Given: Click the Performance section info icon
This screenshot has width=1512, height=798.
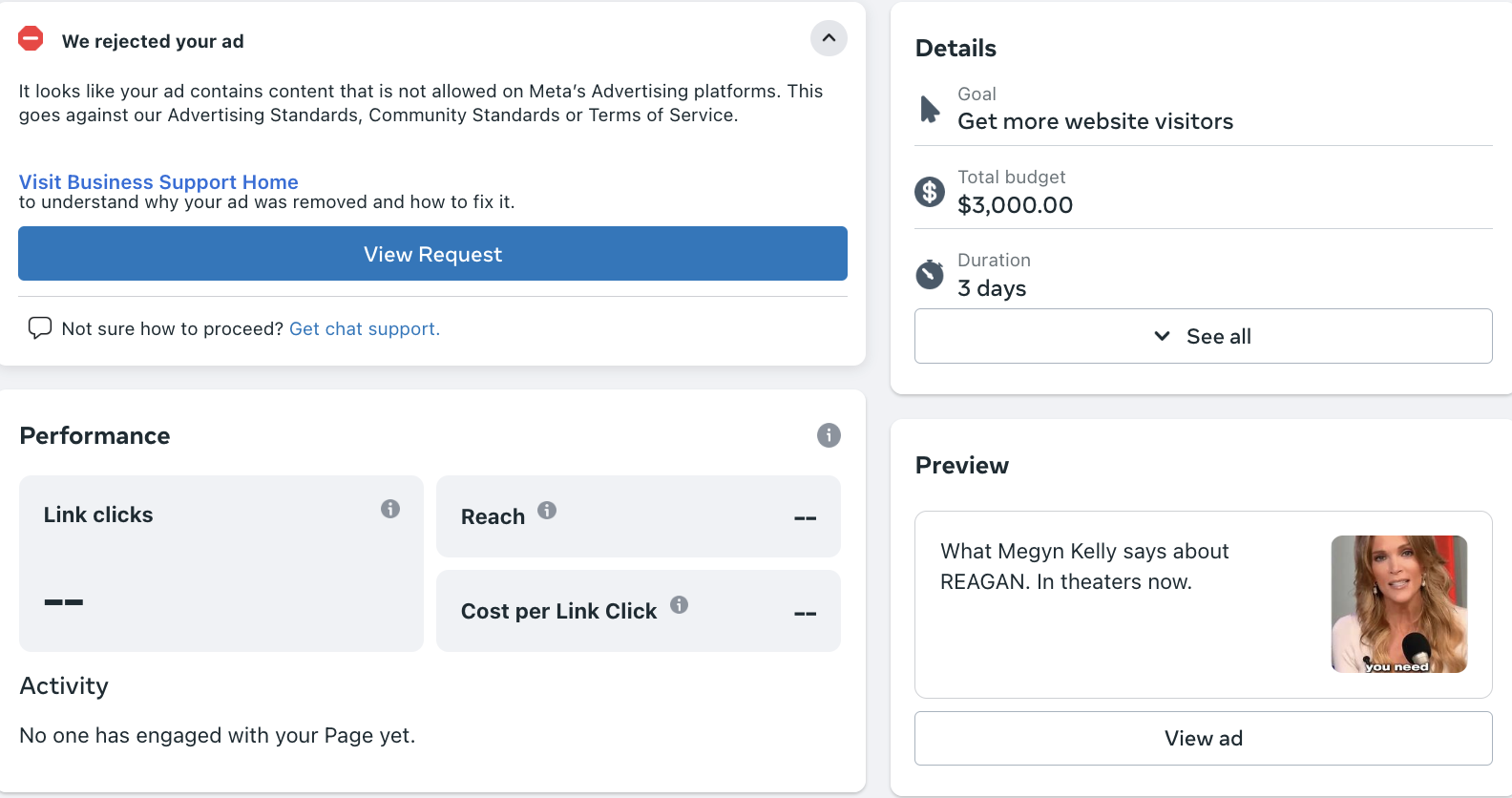Looking at the screenshot, I should coord(829,435).
